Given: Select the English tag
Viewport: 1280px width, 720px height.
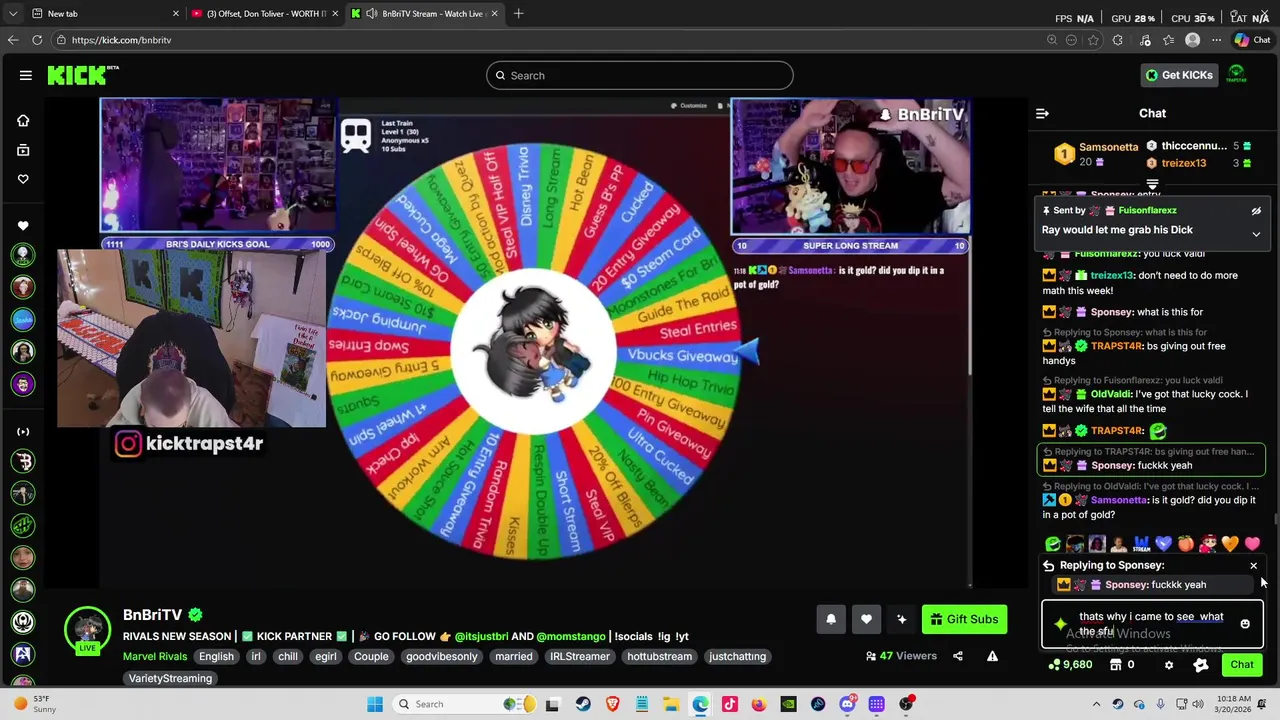Looking at the screenshot, I should (x=216, y=657).
